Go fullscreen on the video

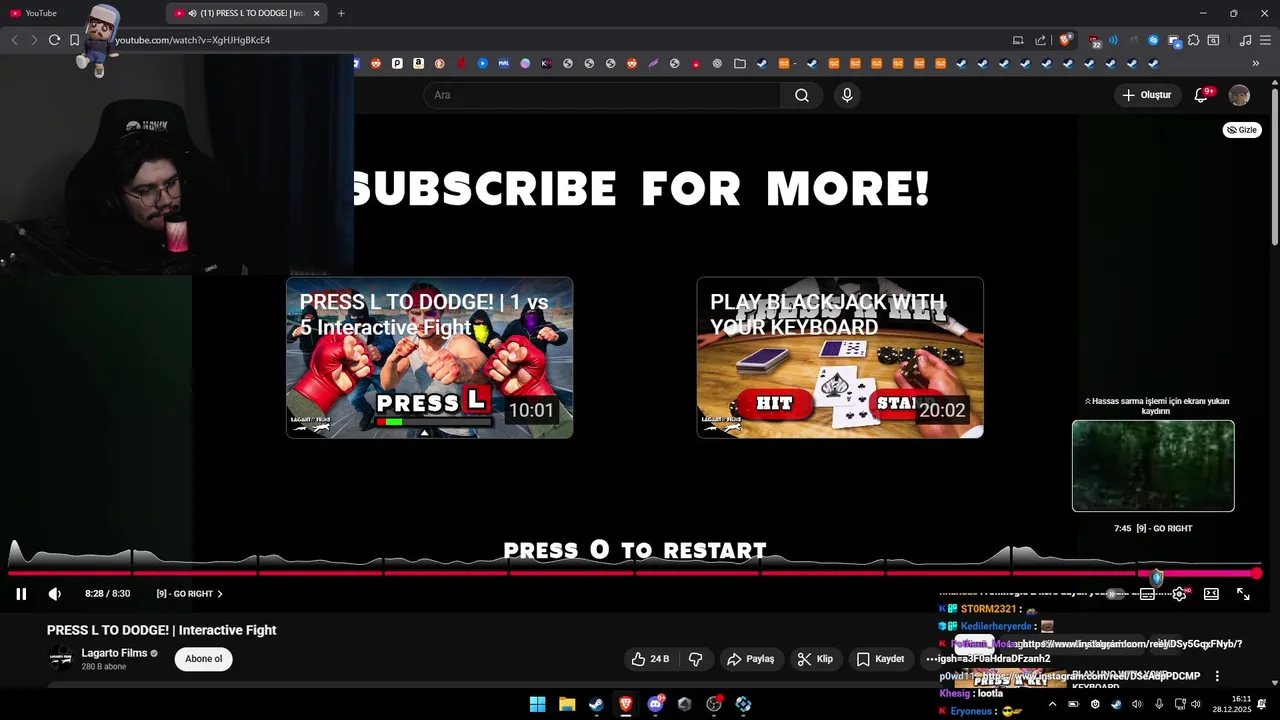pos(1243,594)
